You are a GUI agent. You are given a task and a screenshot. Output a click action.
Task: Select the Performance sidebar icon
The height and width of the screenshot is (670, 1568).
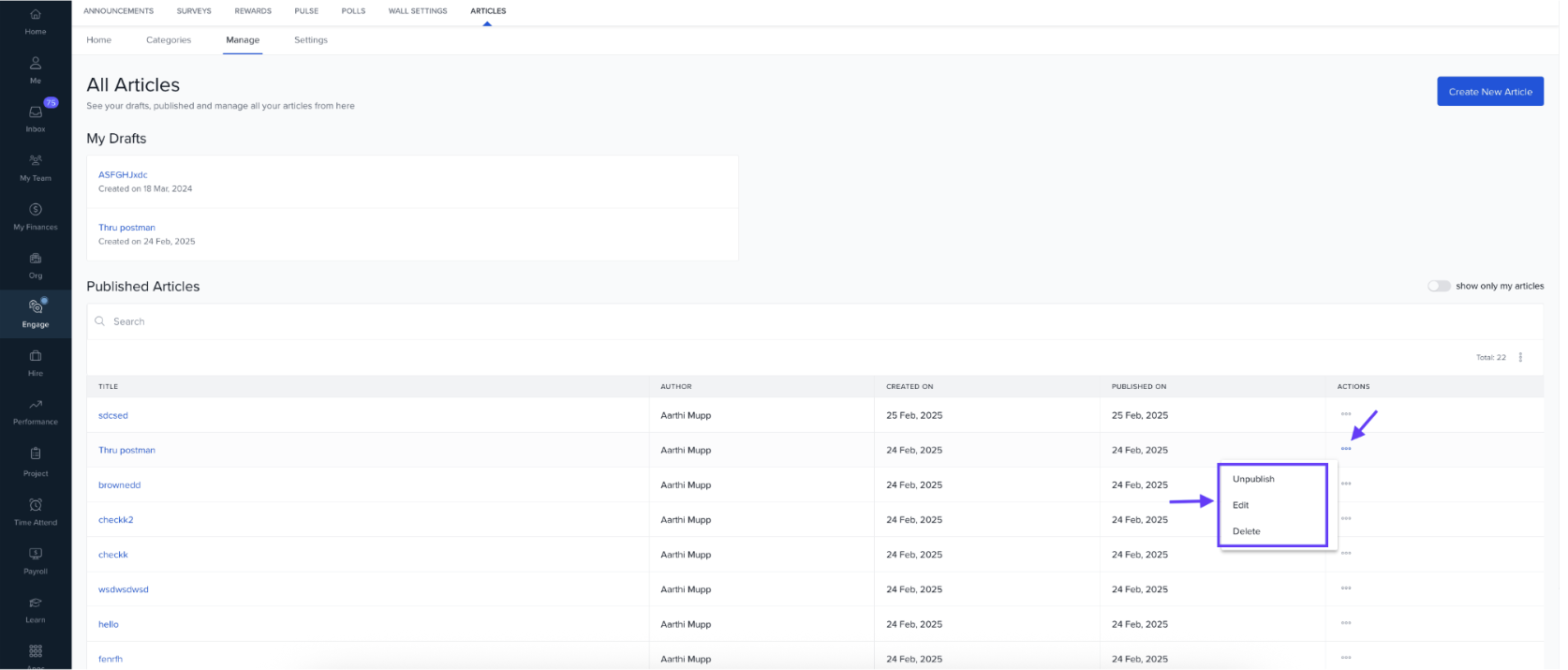click(36, 406)
